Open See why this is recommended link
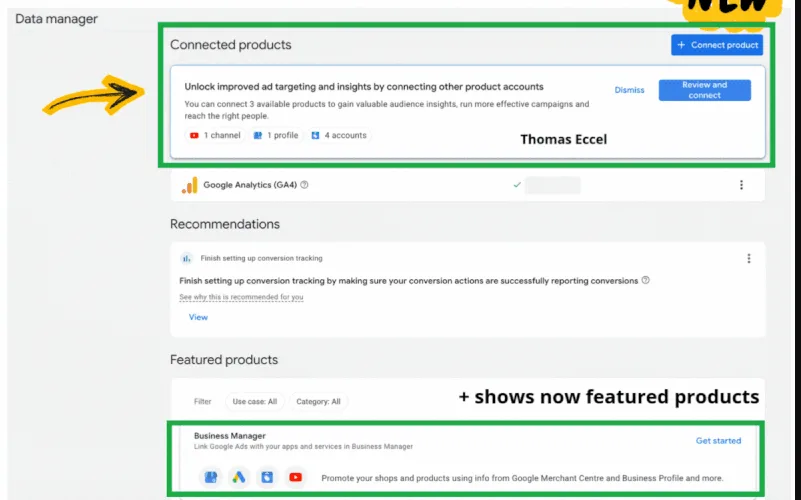 click(x=241, y=297)
